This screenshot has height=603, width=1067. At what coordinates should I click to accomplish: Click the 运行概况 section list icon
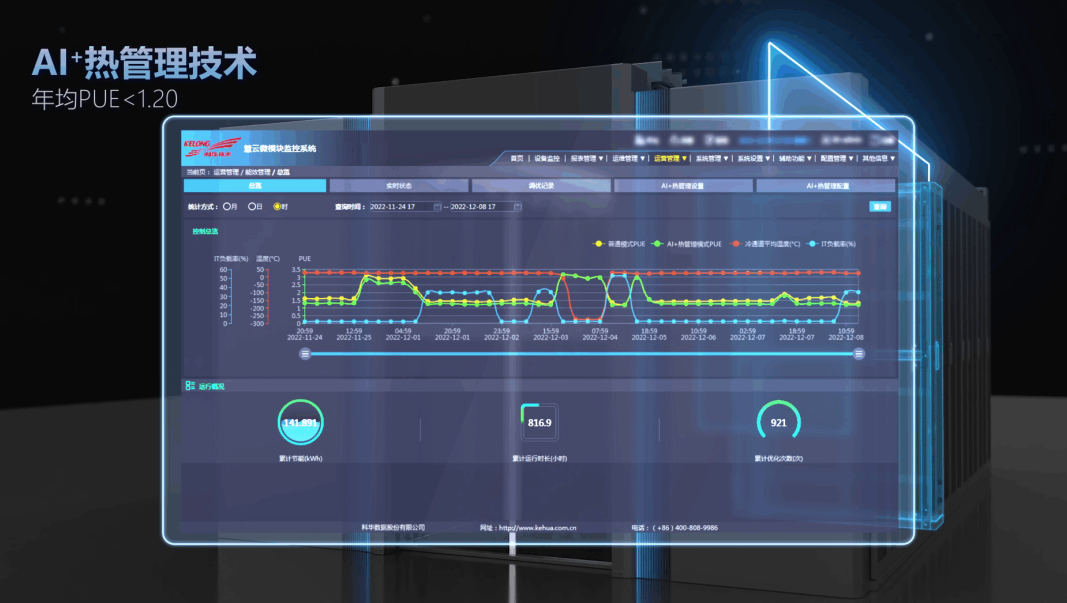coord(190,386)
